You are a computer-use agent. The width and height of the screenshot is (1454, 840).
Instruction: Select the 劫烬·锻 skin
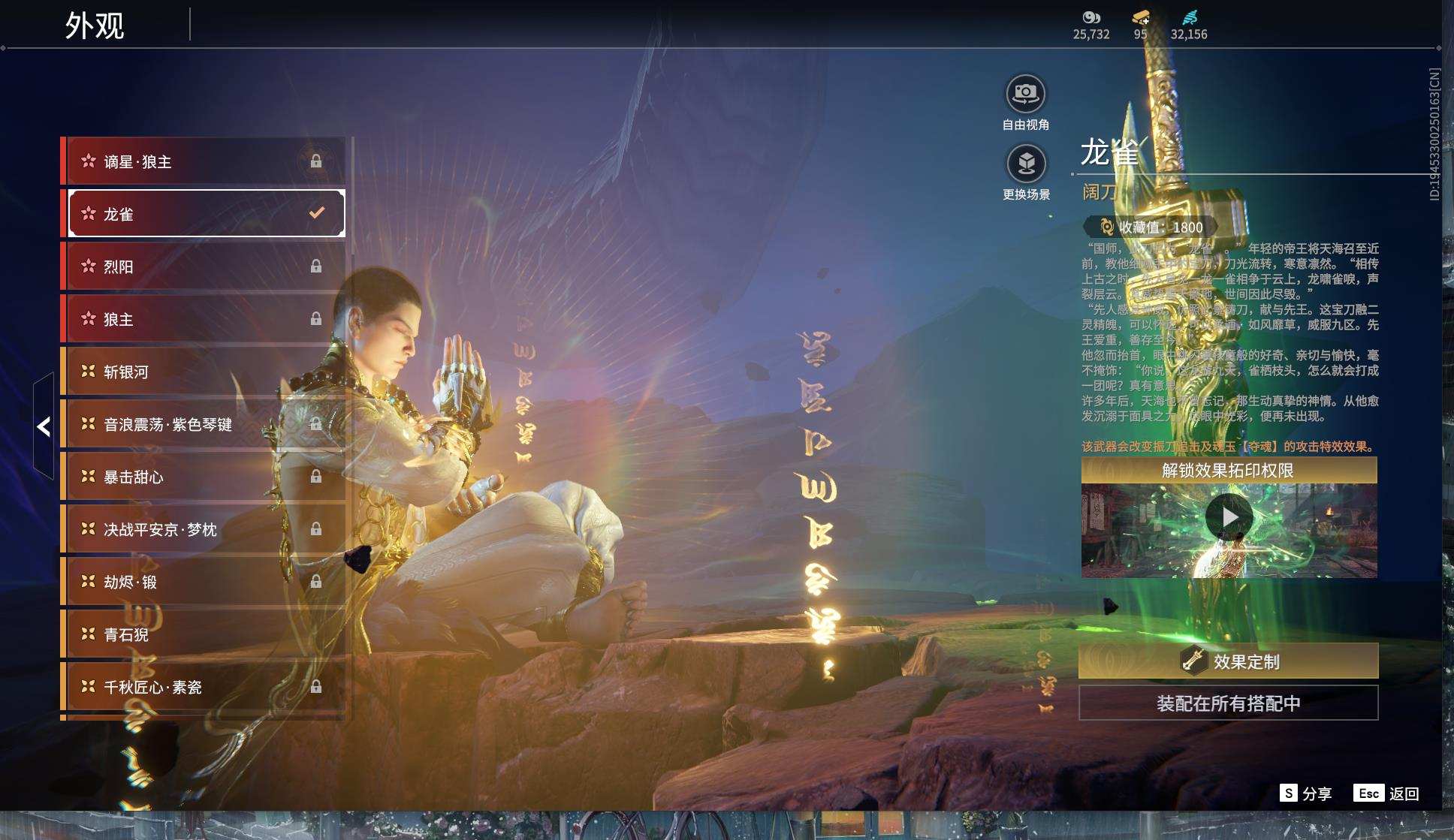(203, 582)
